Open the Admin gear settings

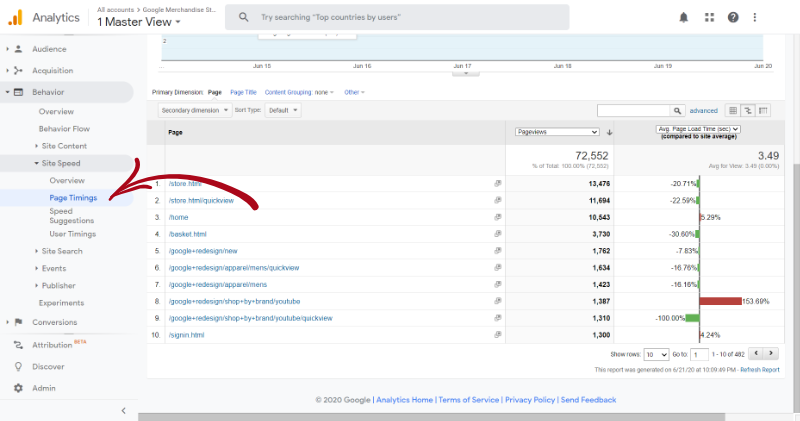[x=18, y=388]
